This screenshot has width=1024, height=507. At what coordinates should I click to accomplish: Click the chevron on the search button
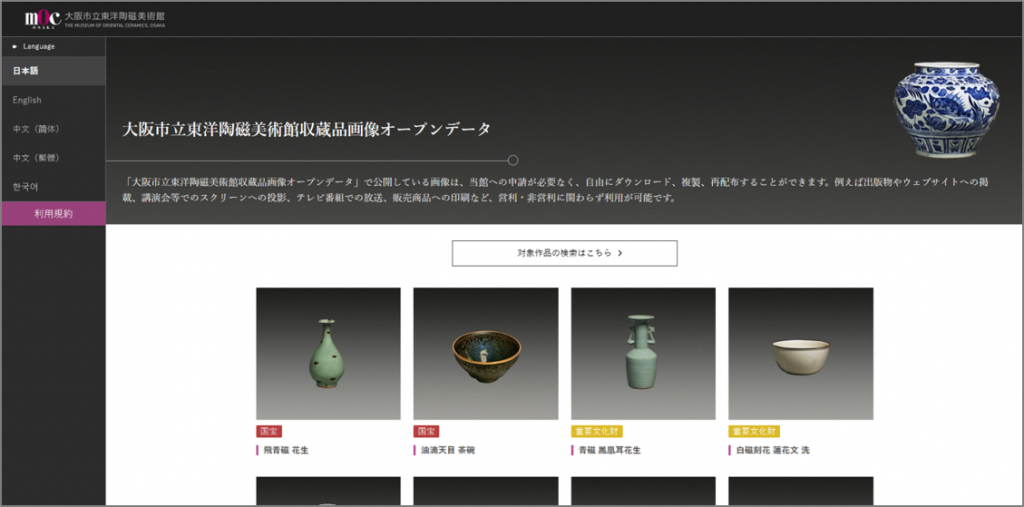620,254
